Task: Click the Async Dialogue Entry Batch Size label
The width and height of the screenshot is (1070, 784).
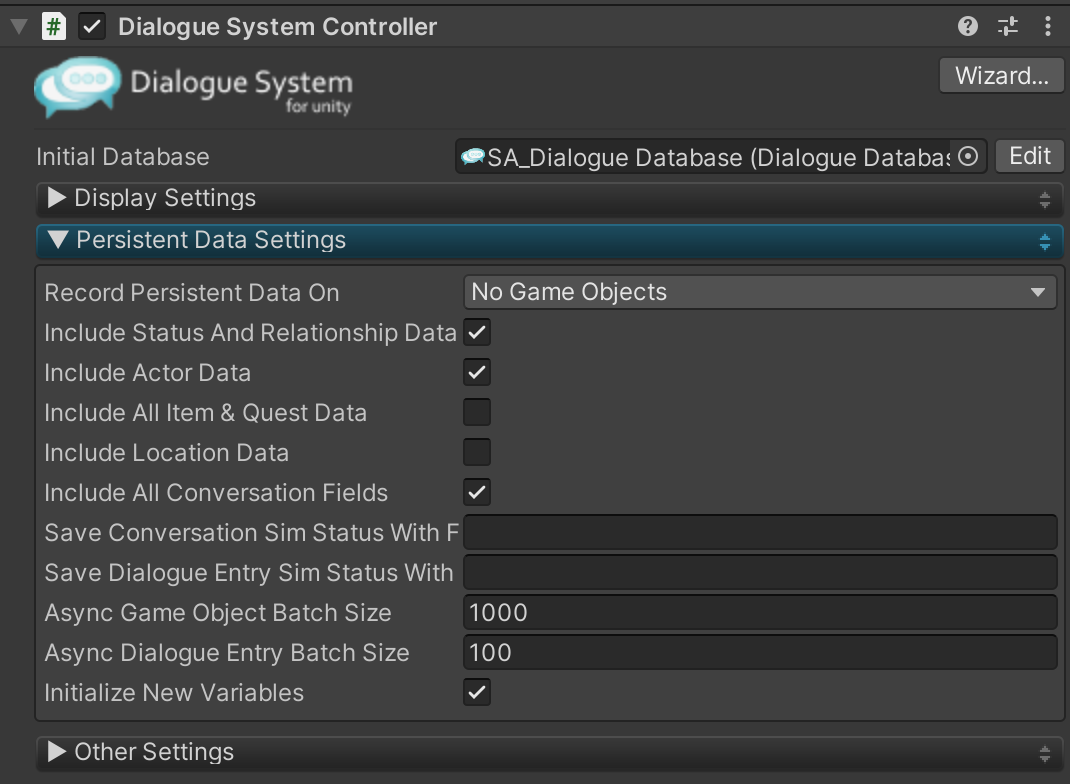Action: pos(227,653)
